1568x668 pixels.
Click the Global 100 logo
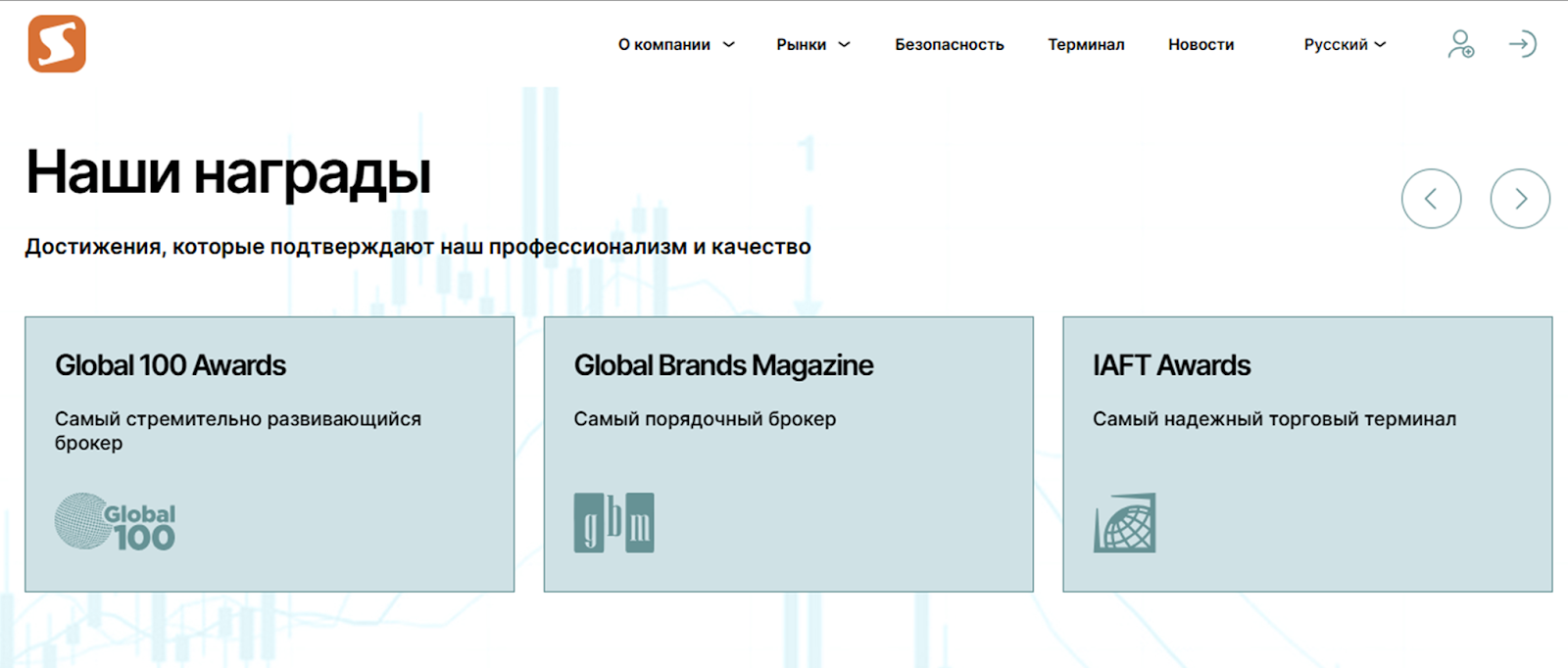[115, 522]
